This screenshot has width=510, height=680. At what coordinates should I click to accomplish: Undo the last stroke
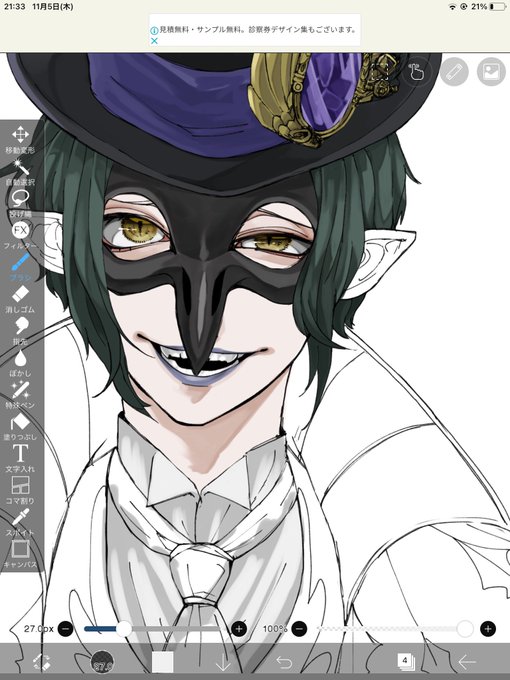point(284,662)
